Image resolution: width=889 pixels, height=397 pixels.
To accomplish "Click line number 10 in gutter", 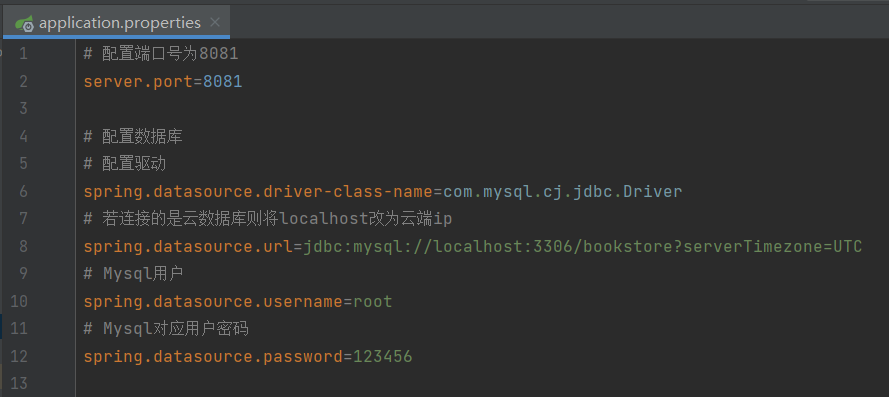I will pyautogui.click(x=19, y=302).
